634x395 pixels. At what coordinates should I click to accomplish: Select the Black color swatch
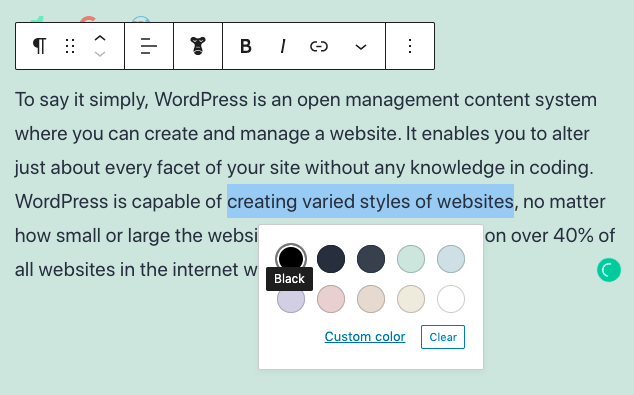[x=291, y=258]
